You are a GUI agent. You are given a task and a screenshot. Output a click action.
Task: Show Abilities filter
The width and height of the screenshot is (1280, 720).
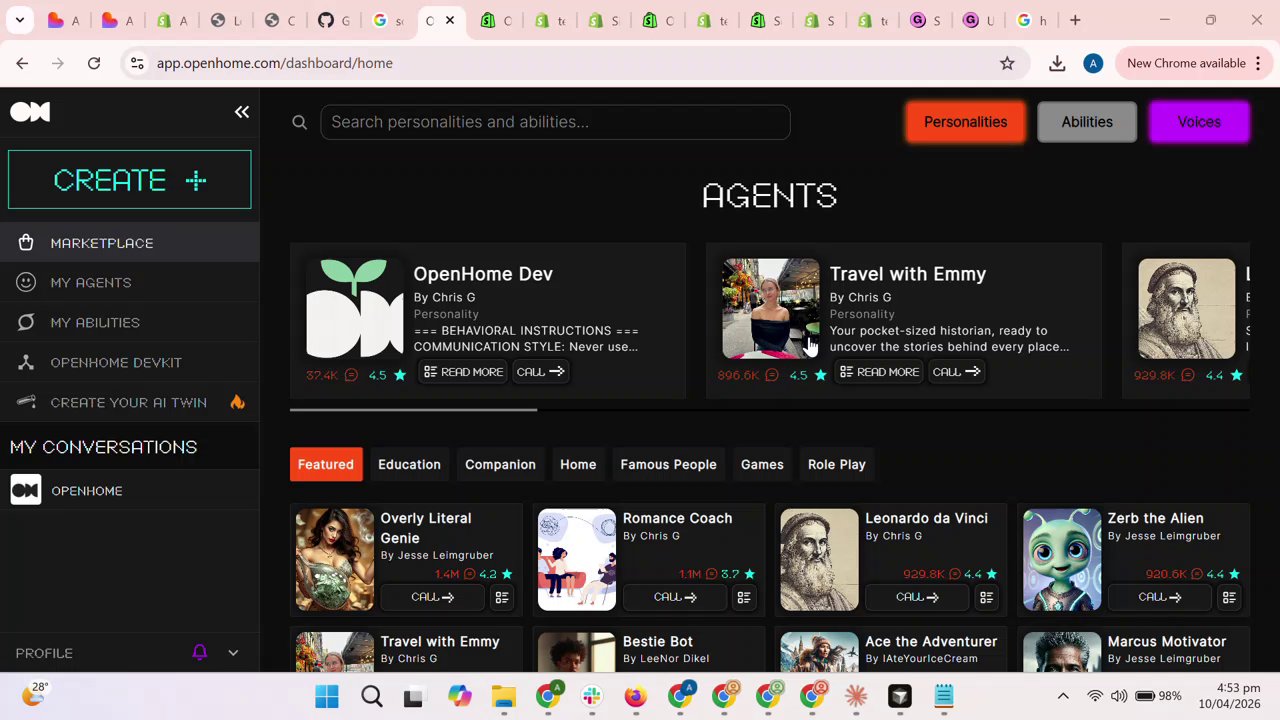pos(1087,122)
